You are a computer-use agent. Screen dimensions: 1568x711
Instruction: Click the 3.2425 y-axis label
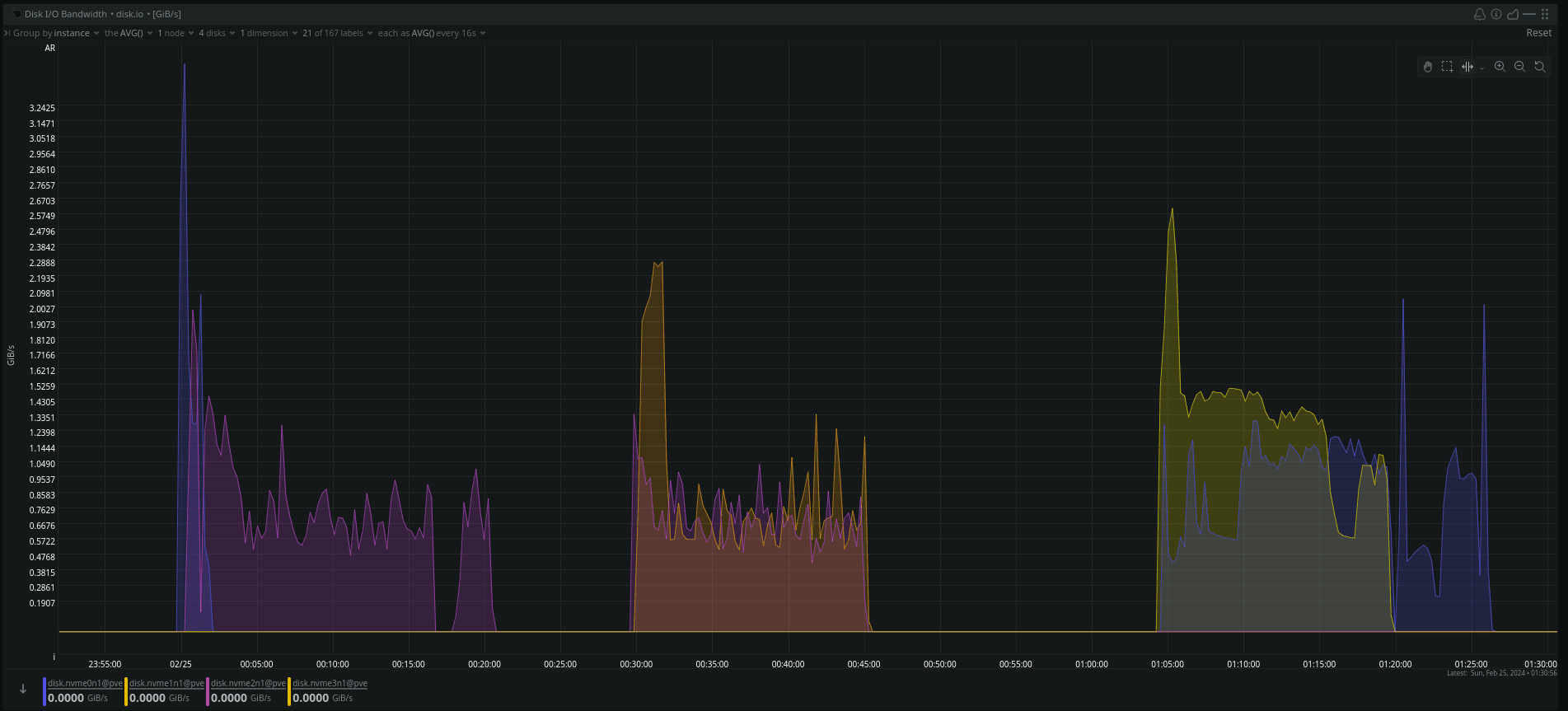[x=42, y=108]
